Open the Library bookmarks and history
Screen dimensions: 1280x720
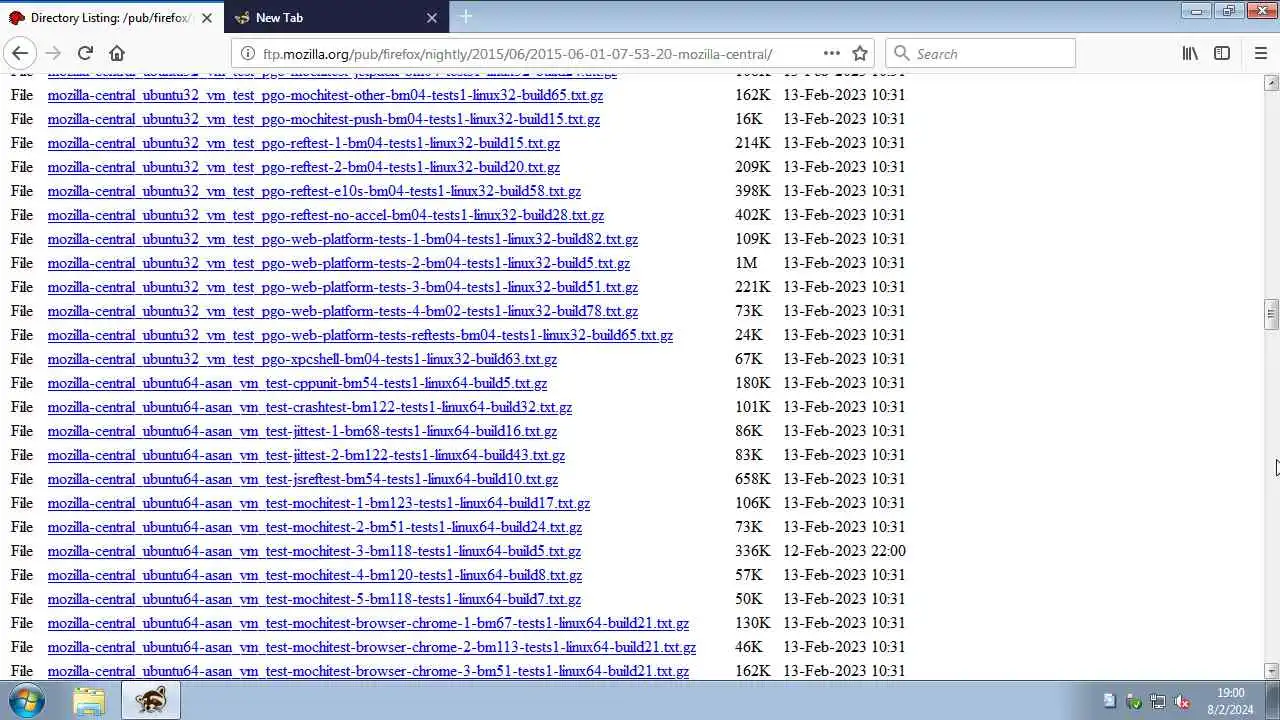point(1190,53)
